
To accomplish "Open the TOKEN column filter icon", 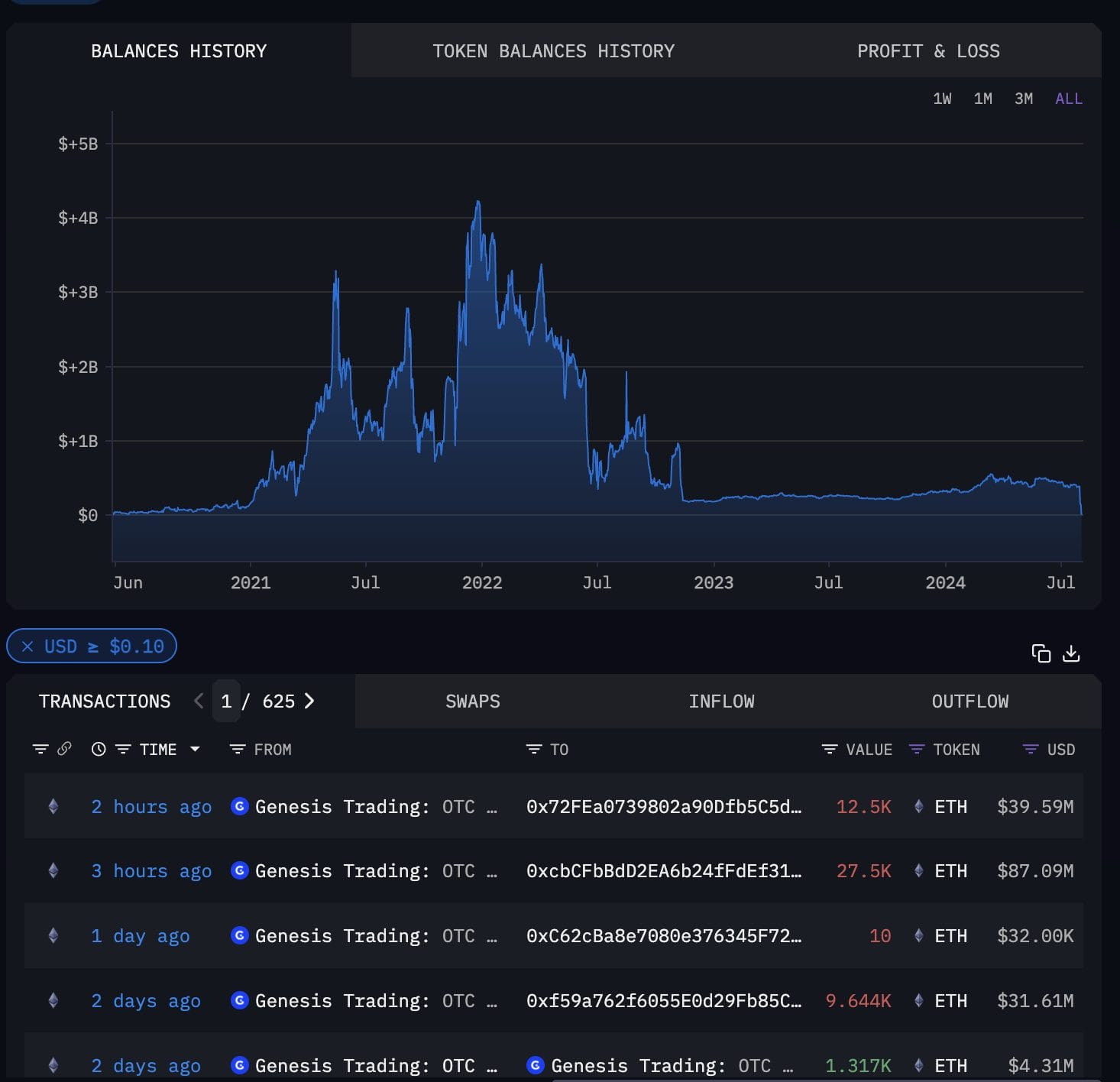I will click(917, 749).
